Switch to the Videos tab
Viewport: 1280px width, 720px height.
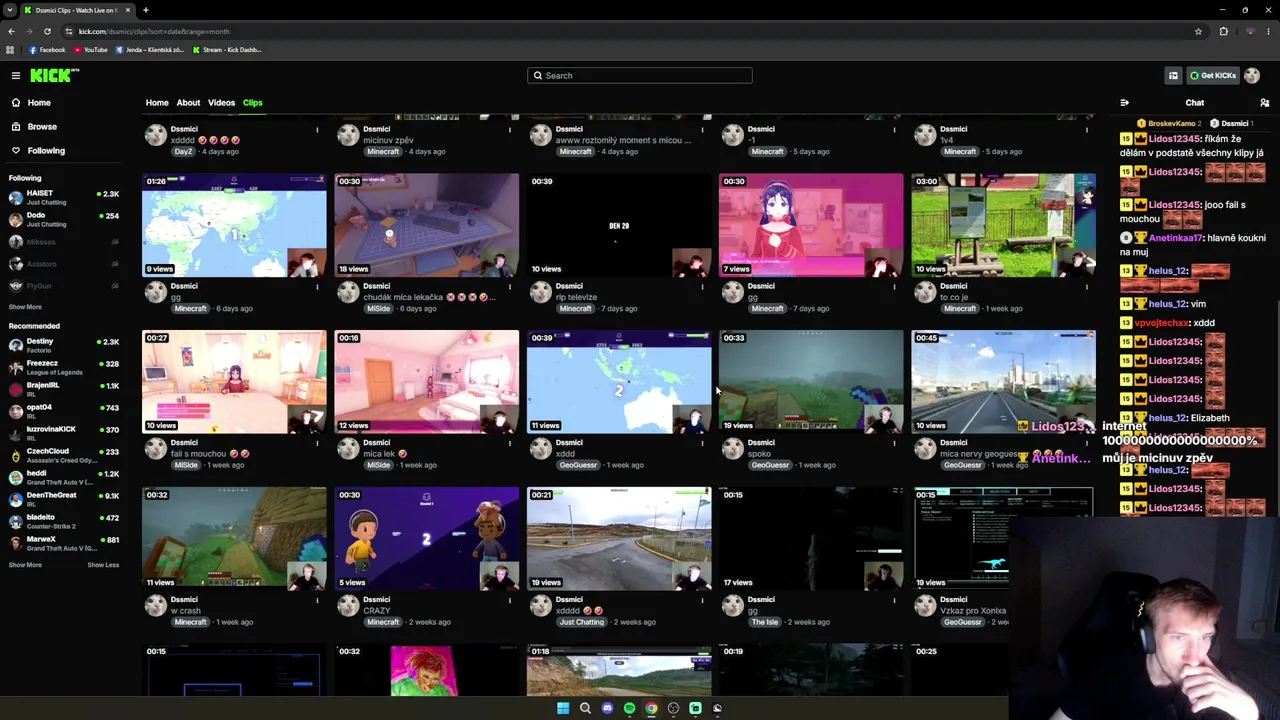pyautogui.click(x=221, y=102)
